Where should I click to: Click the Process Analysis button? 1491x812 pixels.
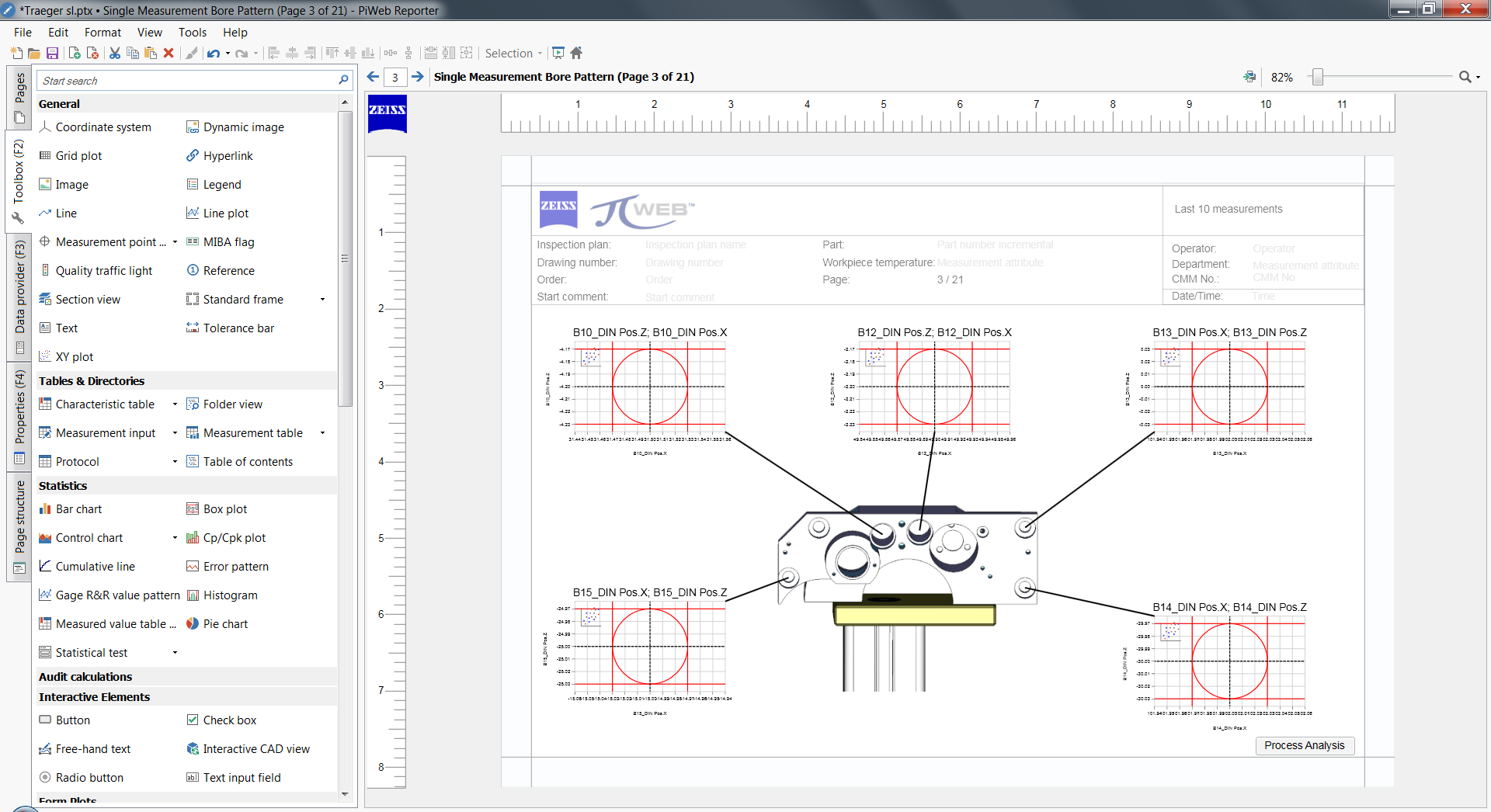(x=1305, y=745)
